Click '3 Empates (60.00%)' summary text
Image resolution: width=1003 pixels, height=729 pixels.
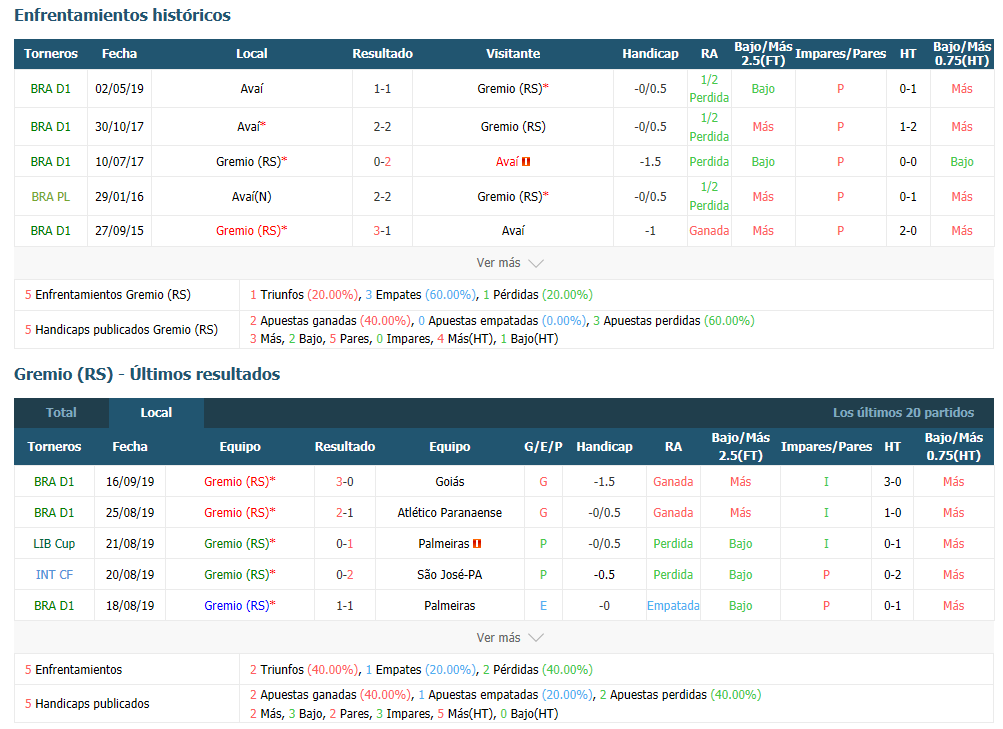[421, 295]
